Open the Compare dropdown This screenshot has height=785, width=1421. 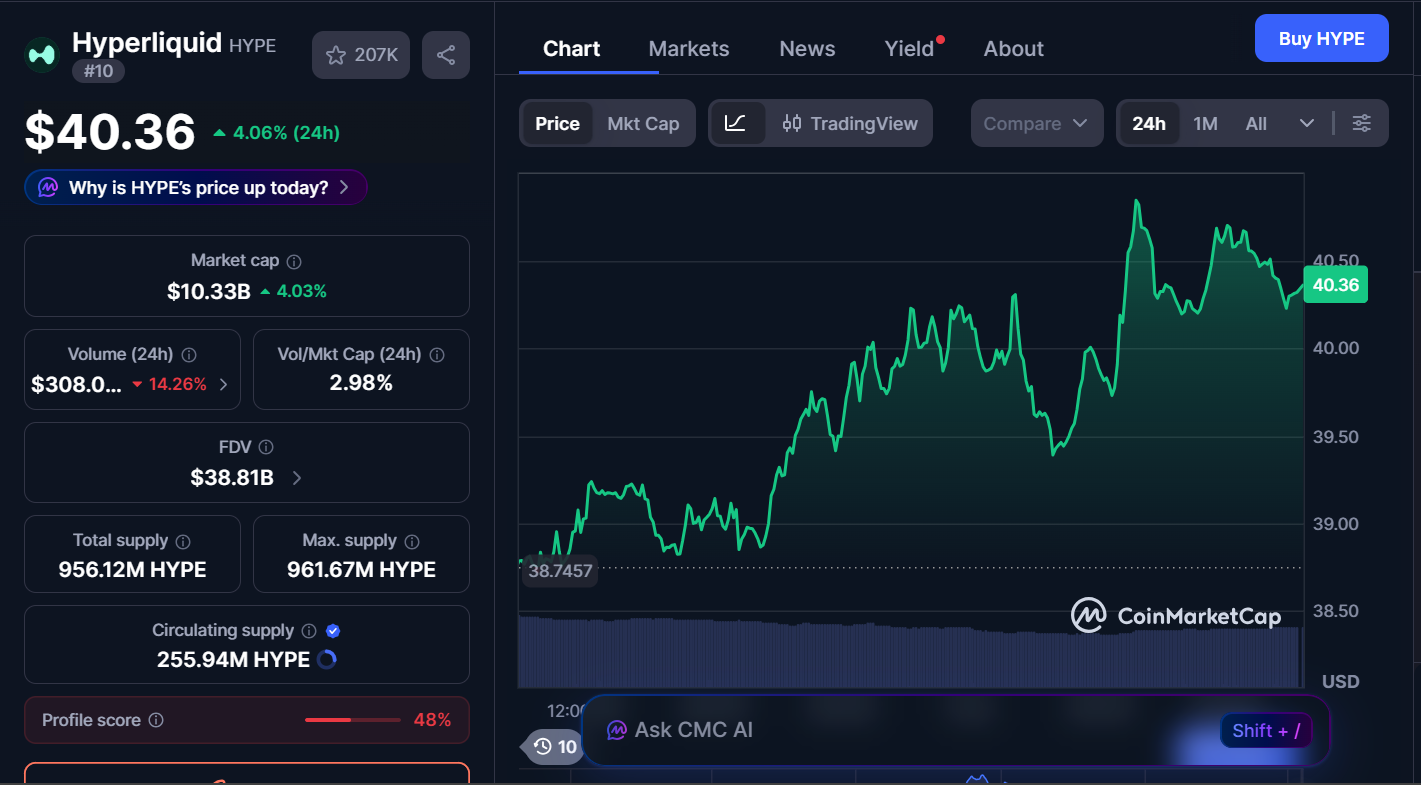[1037, 123]
